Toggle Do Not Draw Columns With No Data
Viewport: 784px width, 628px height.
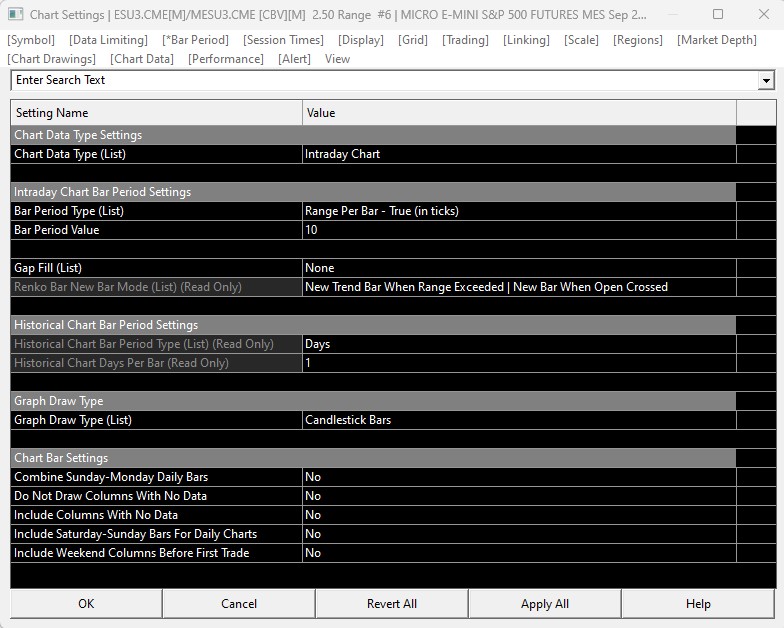(x=518, y=496)
